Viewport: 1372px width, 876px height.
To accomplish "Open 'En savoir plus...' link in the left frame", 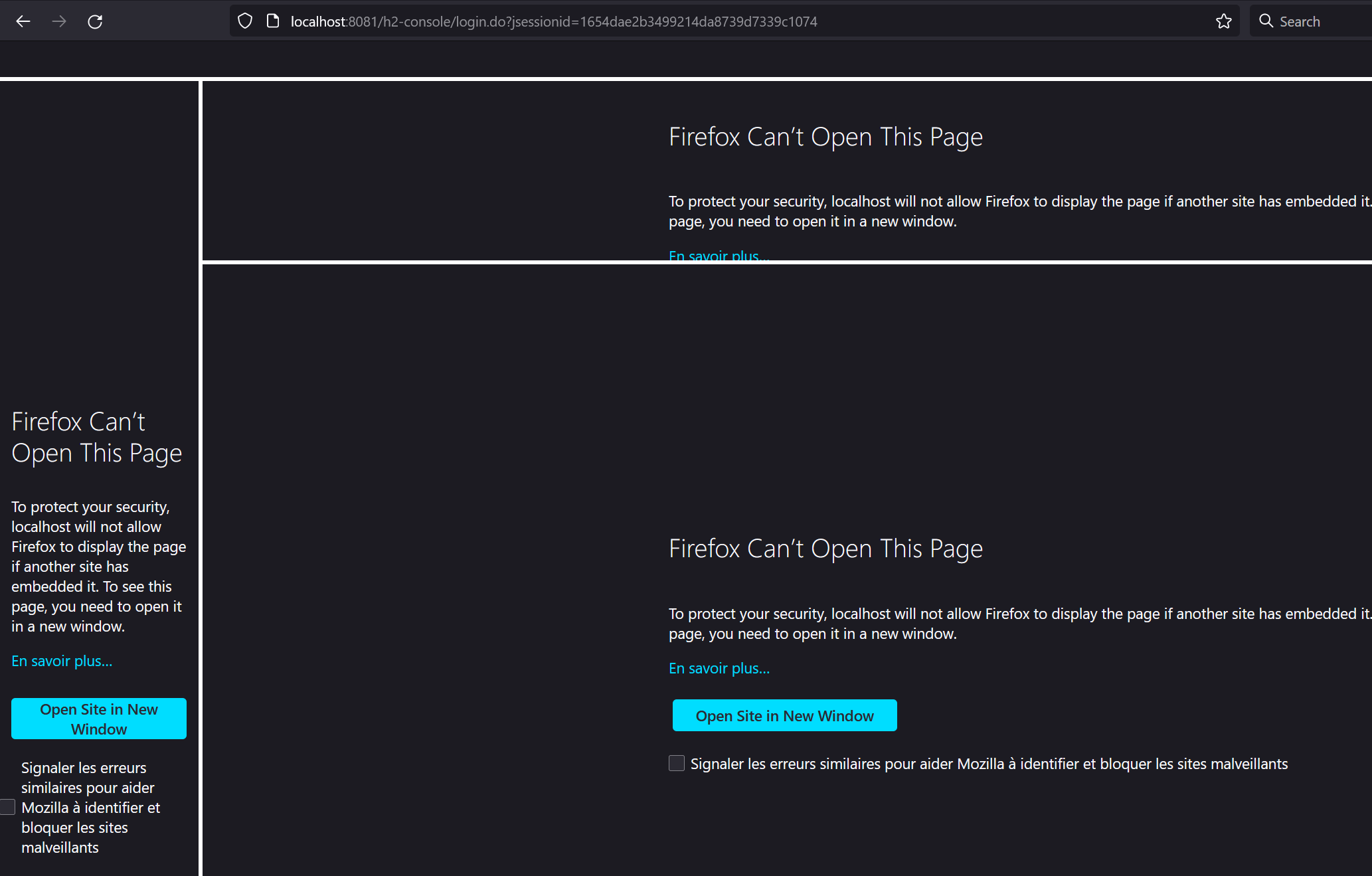I will (62, 661).
